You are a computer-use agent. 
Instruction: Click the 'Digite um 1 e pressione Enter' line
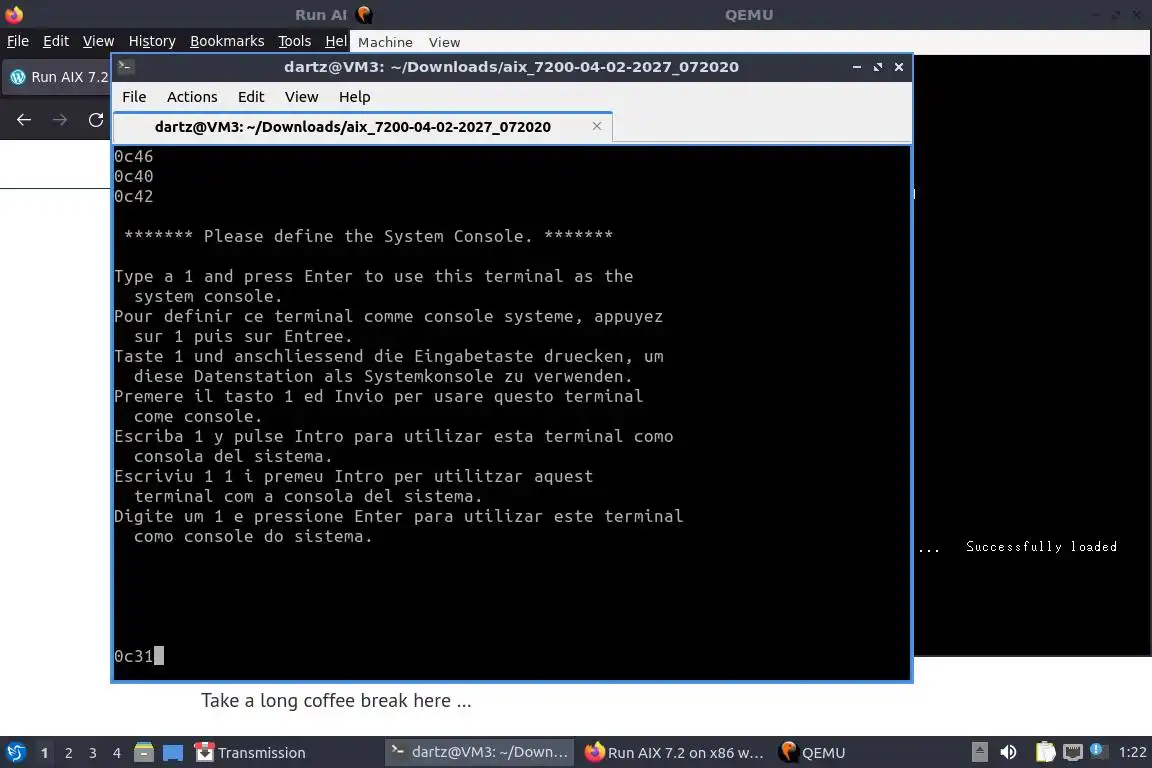point(398,516)
